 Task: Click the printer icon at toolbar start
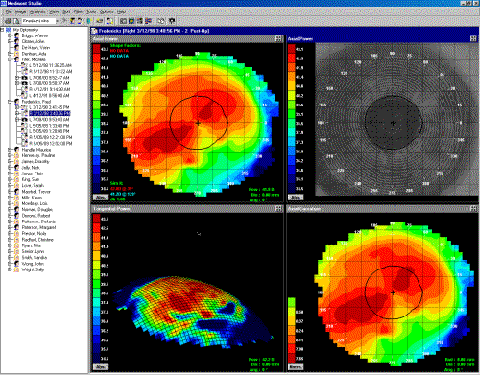coord(8,21)
